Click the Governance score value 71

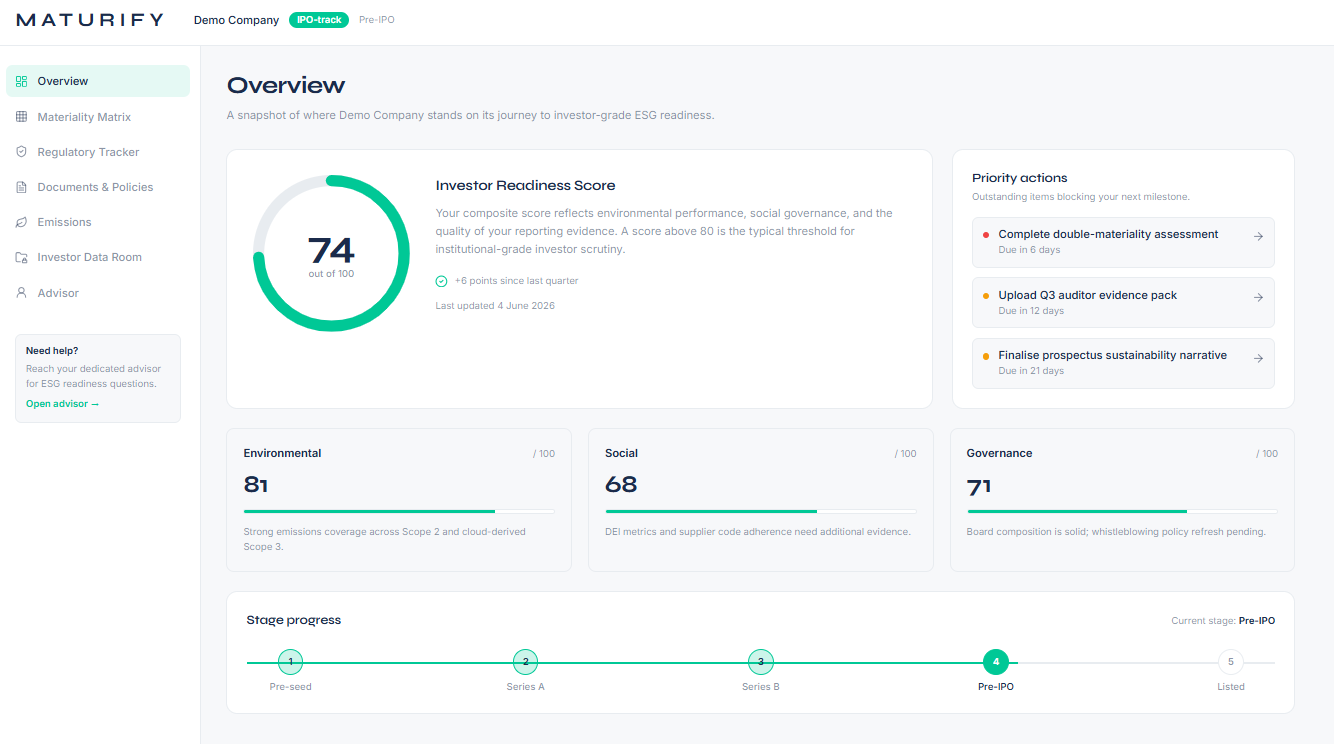tap(979, 487)
